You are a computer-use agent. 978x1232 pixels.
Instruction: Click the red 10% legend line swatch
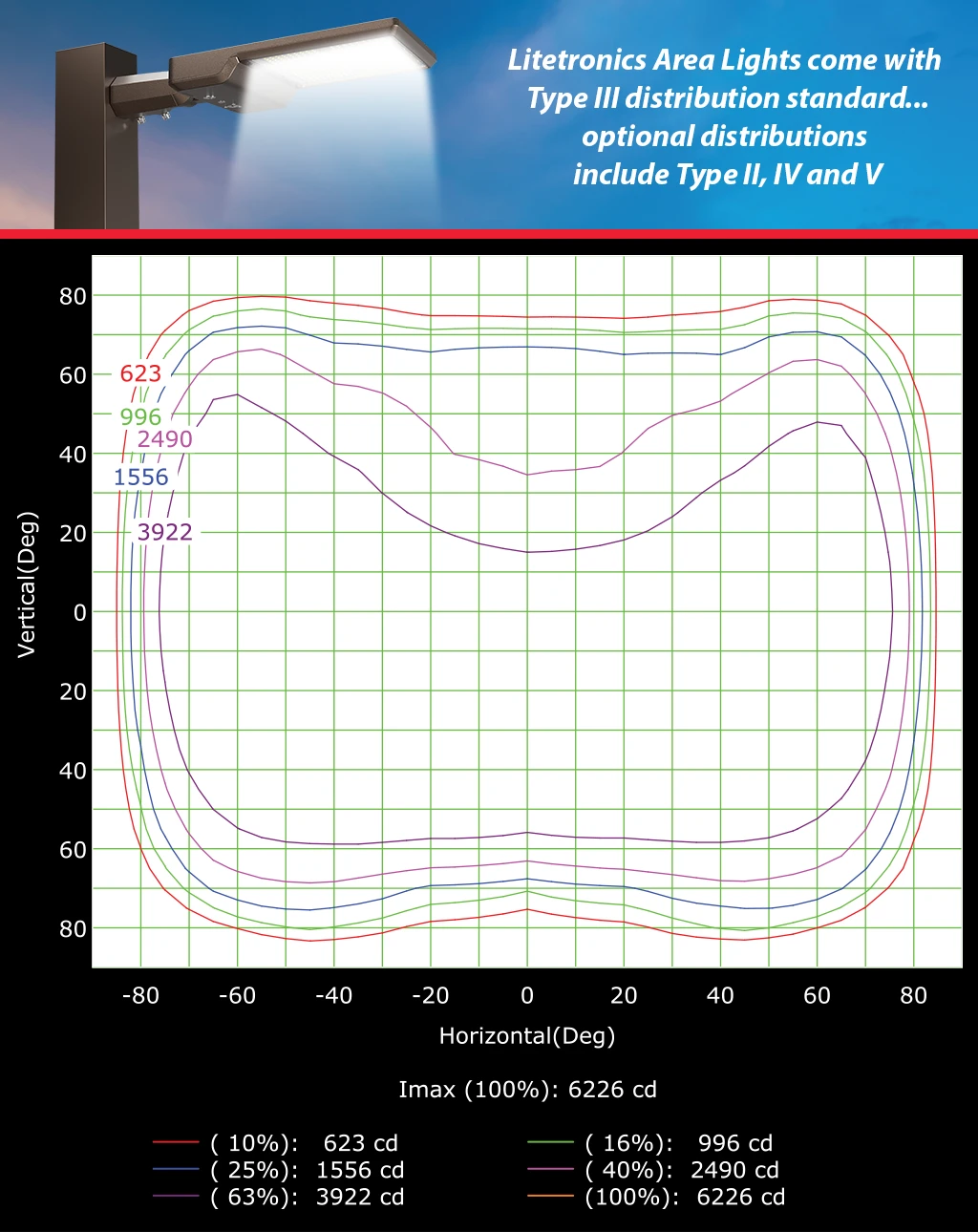176,1142
